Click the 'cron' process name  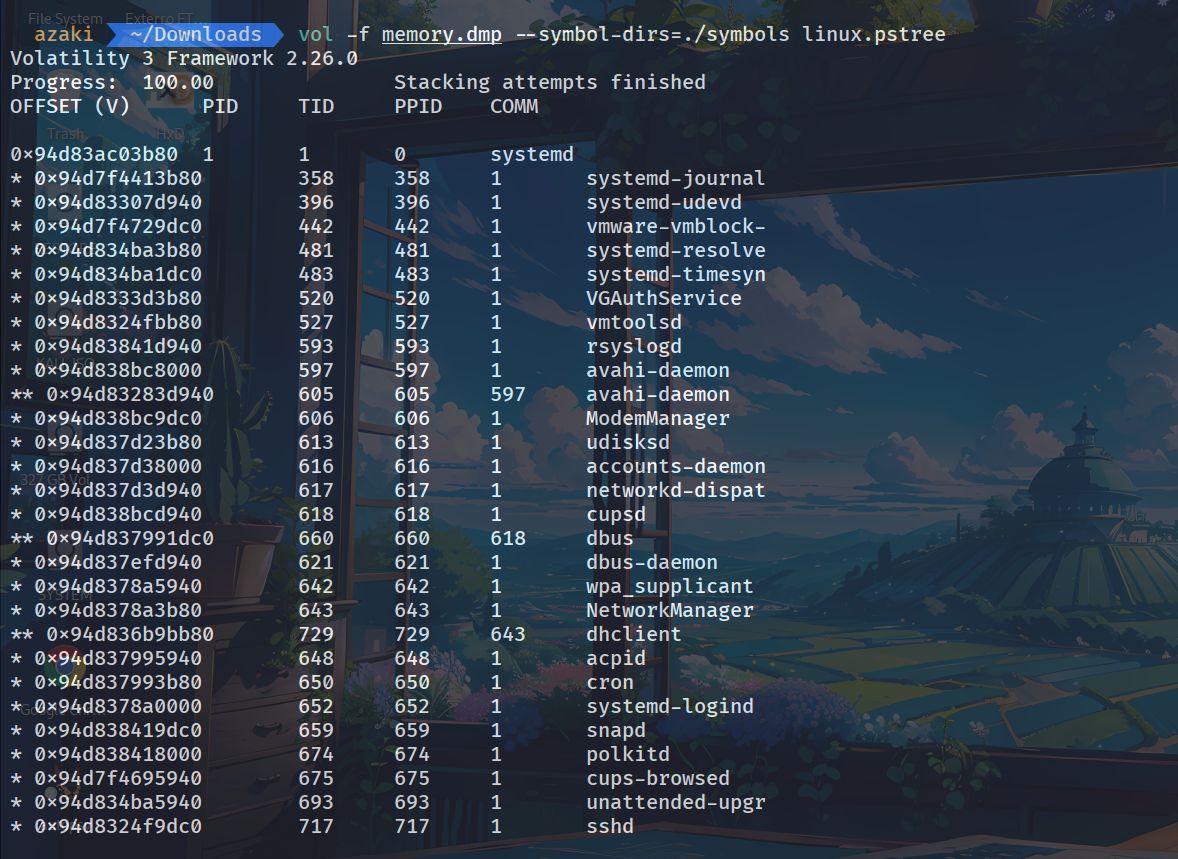[x=610, y=684]
